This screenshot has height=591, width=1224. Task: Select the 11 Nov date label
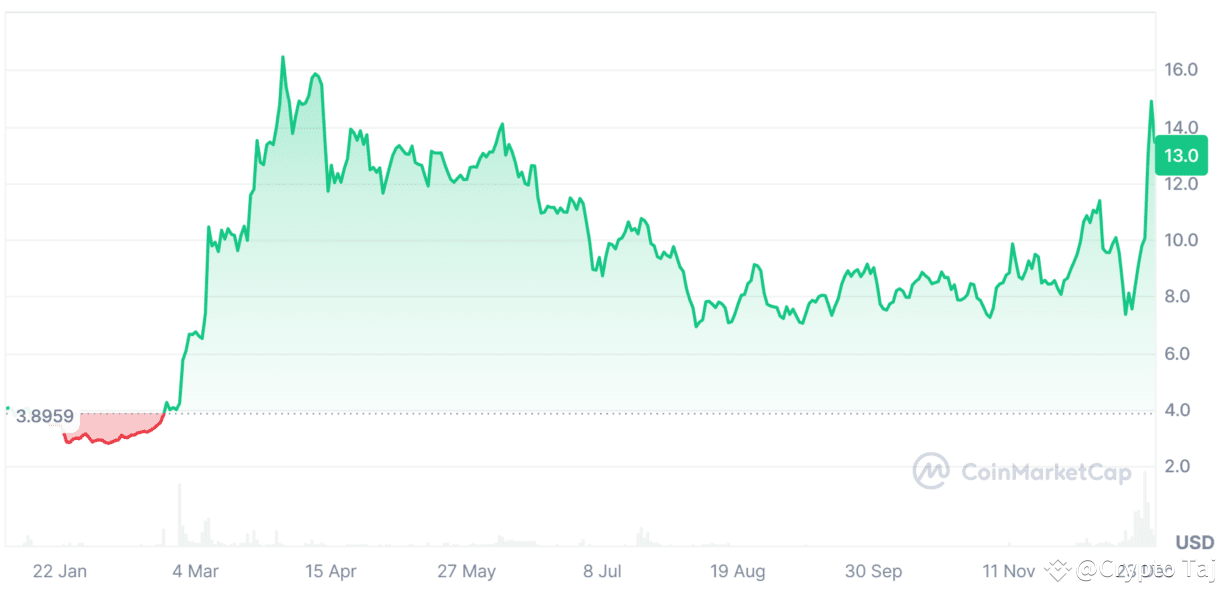[x=1008, y=572]
